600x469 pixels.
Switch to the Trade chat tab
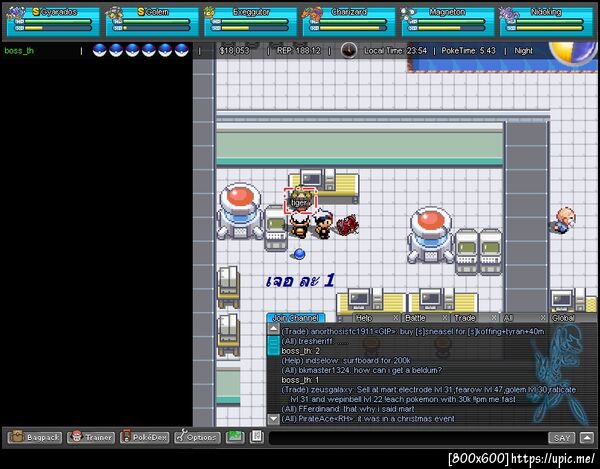click(465, 318)
